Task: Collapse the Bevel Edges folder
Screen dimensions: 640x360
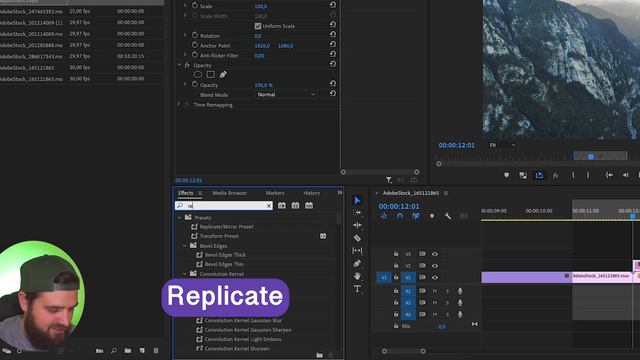Action: [x=184, y=246]
